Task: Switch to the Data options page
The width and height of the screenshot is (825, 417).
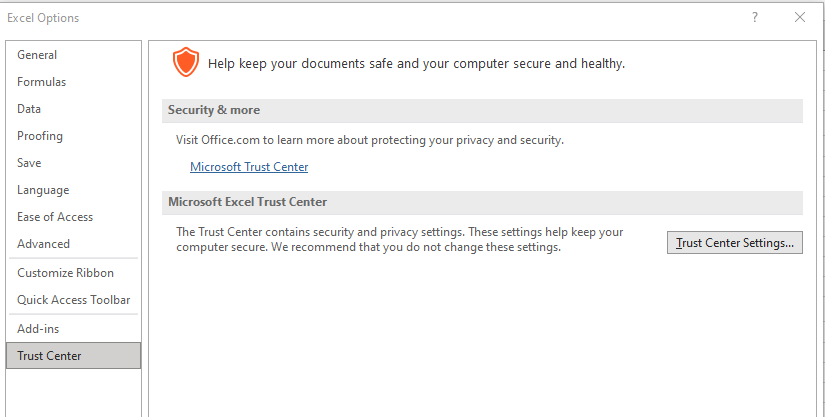Action: 29,109
